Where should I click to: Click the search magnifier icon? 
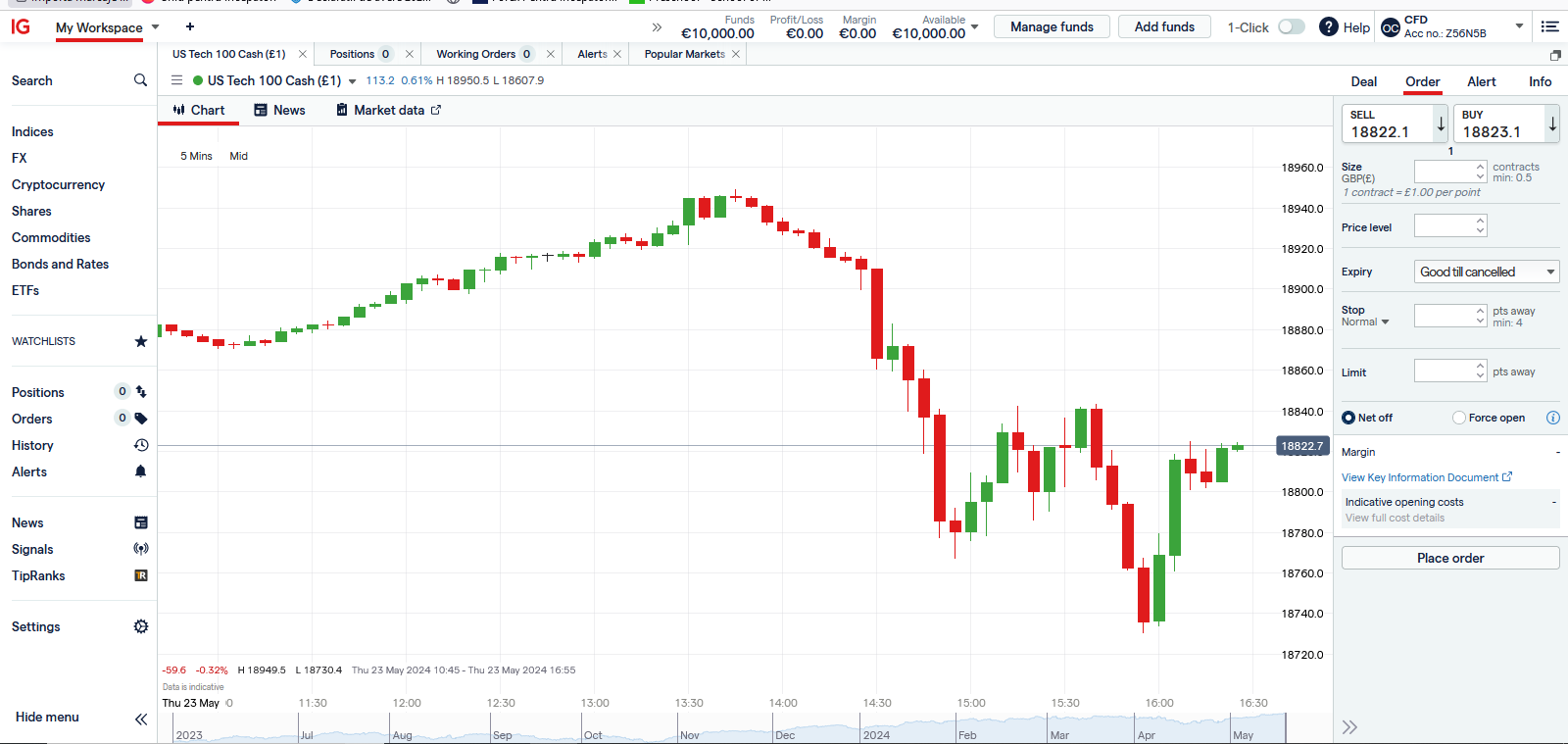pyautogui.click(x=140, y=80)
